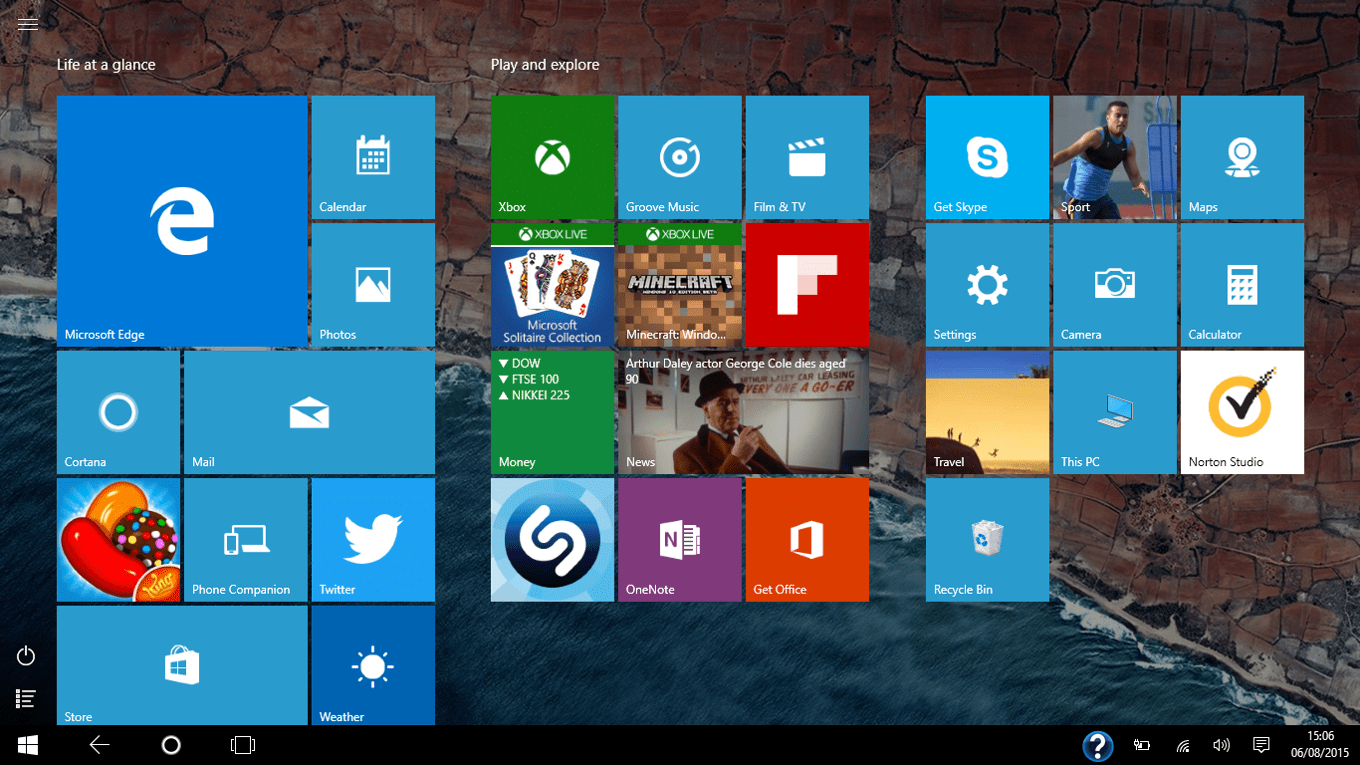Open the Microsoft Edge tile
Screen dimensions: 1360x765
(182, 221)
